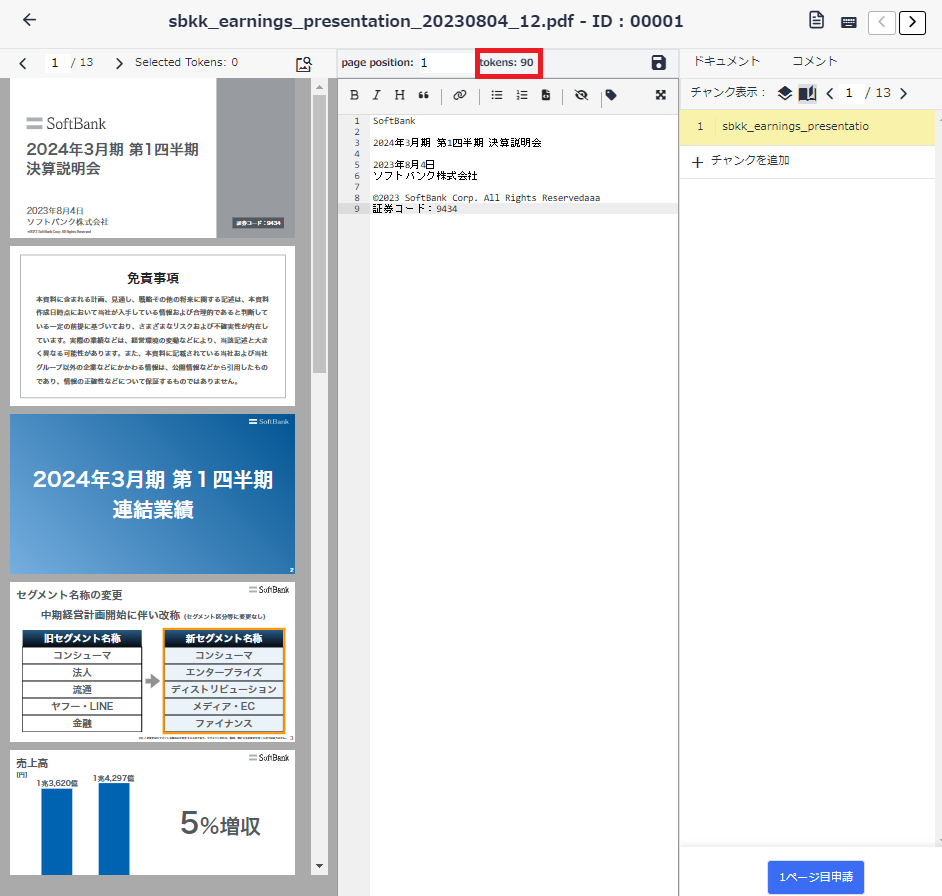The width and height of the screenshot is (942, 896).
Task: Go to the next document
Action: tap(912, 23)
